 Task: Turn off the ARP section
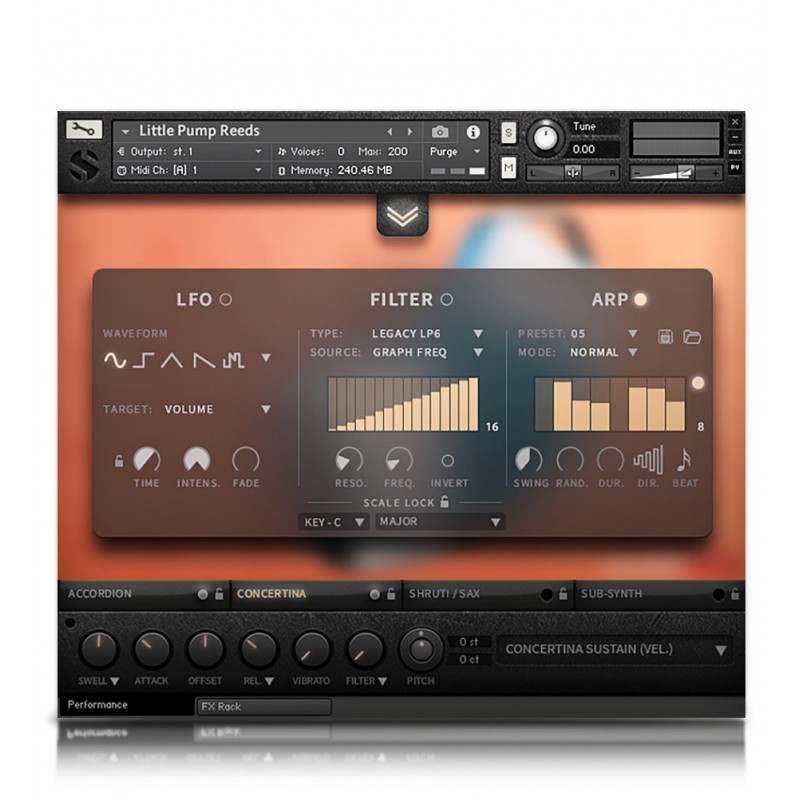click(x=640, y=299)
